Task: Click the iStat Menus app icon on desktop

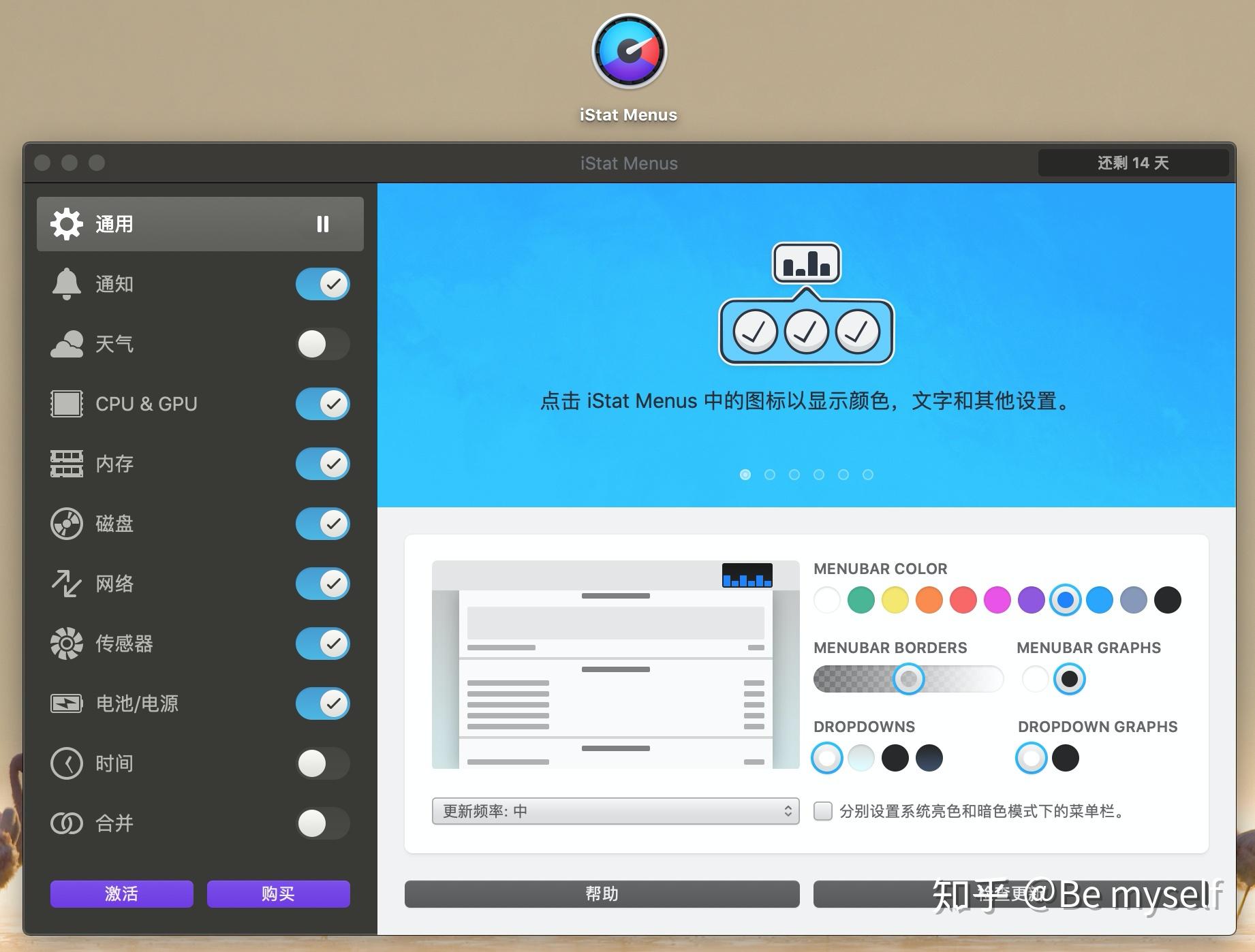Action: 629,52
